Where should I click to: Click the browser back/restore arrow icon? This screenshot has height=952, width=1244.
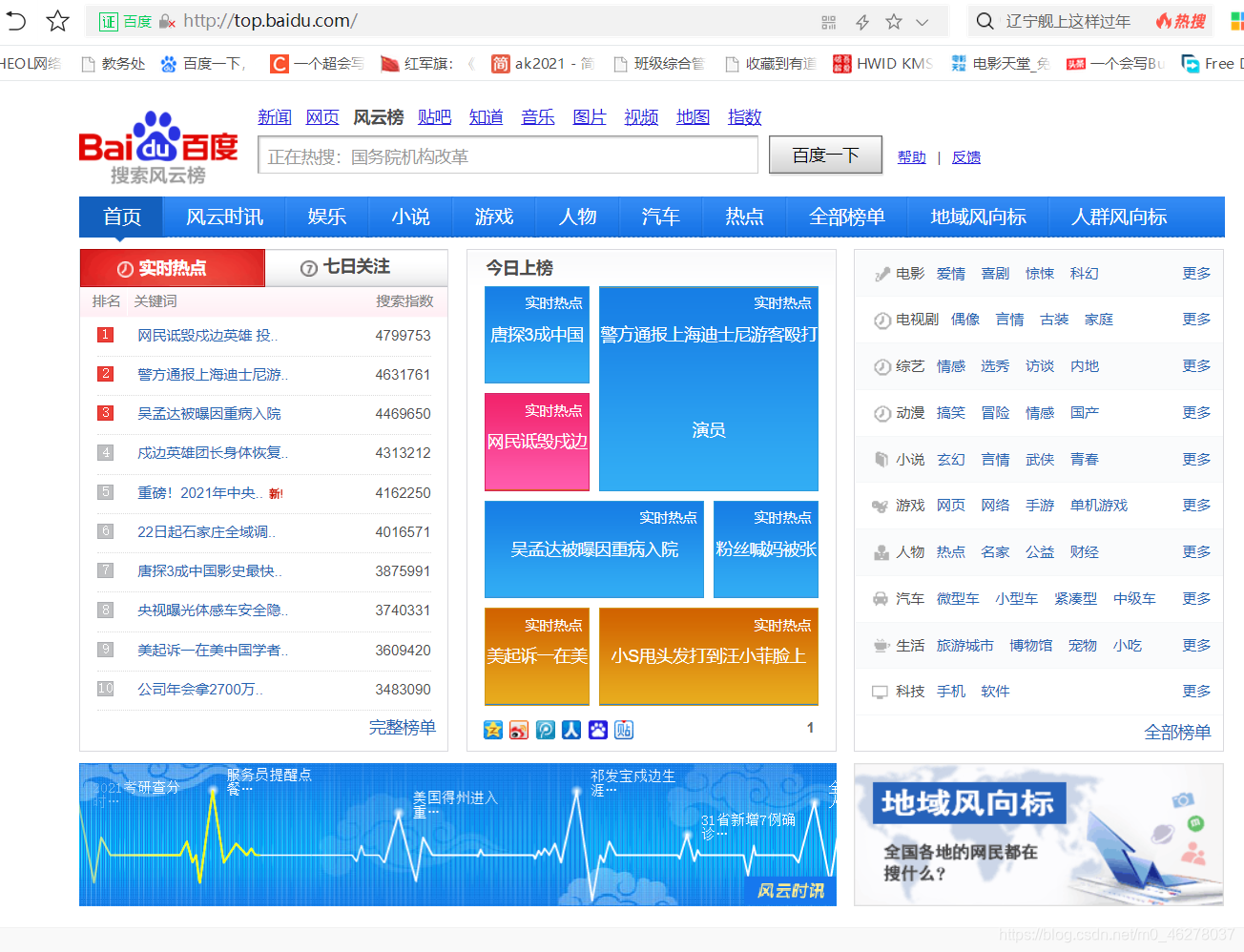pos(16,20)
